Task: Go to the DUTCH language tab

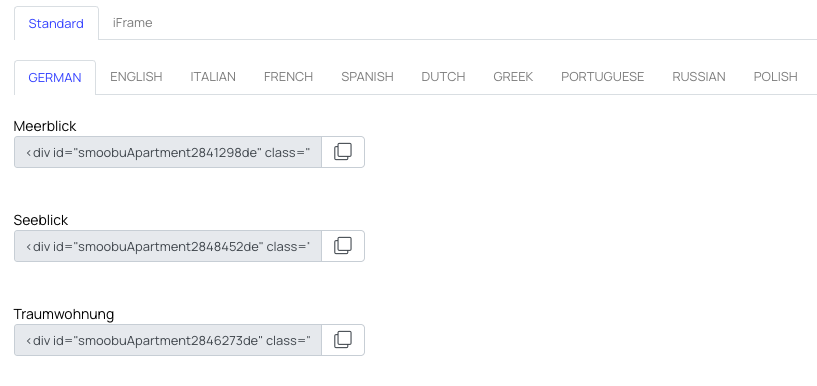Action: (443, 77)
